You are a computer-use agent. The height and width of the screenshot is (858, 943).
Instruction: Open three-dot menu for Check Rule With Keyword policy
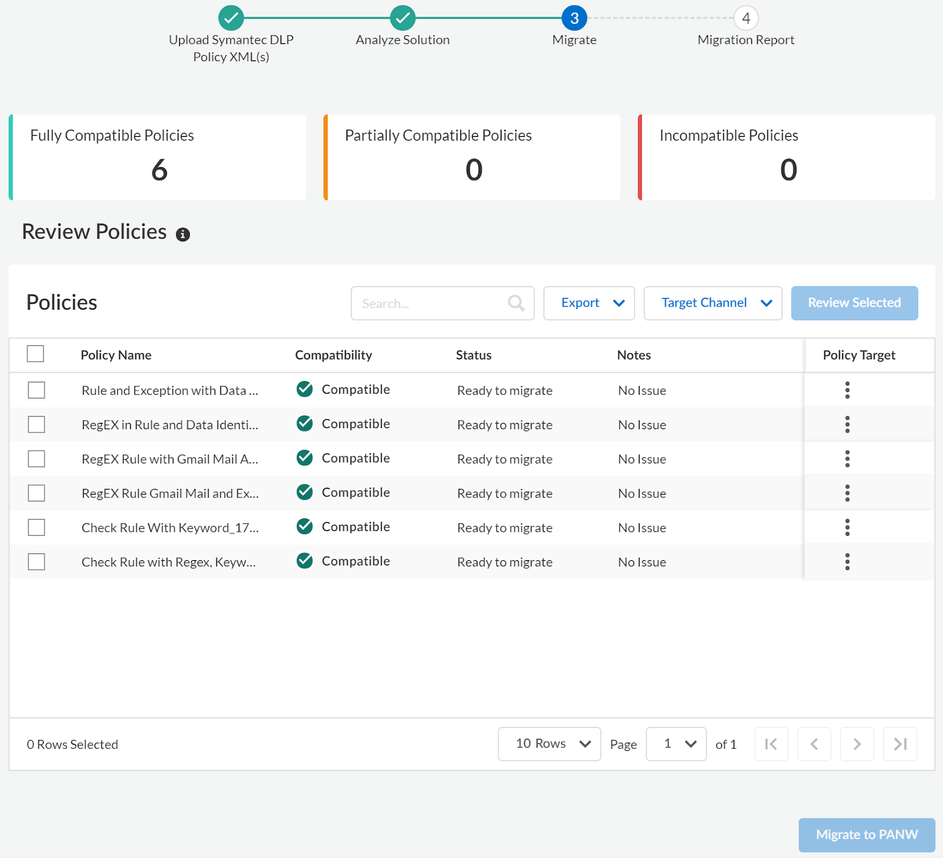847,527
